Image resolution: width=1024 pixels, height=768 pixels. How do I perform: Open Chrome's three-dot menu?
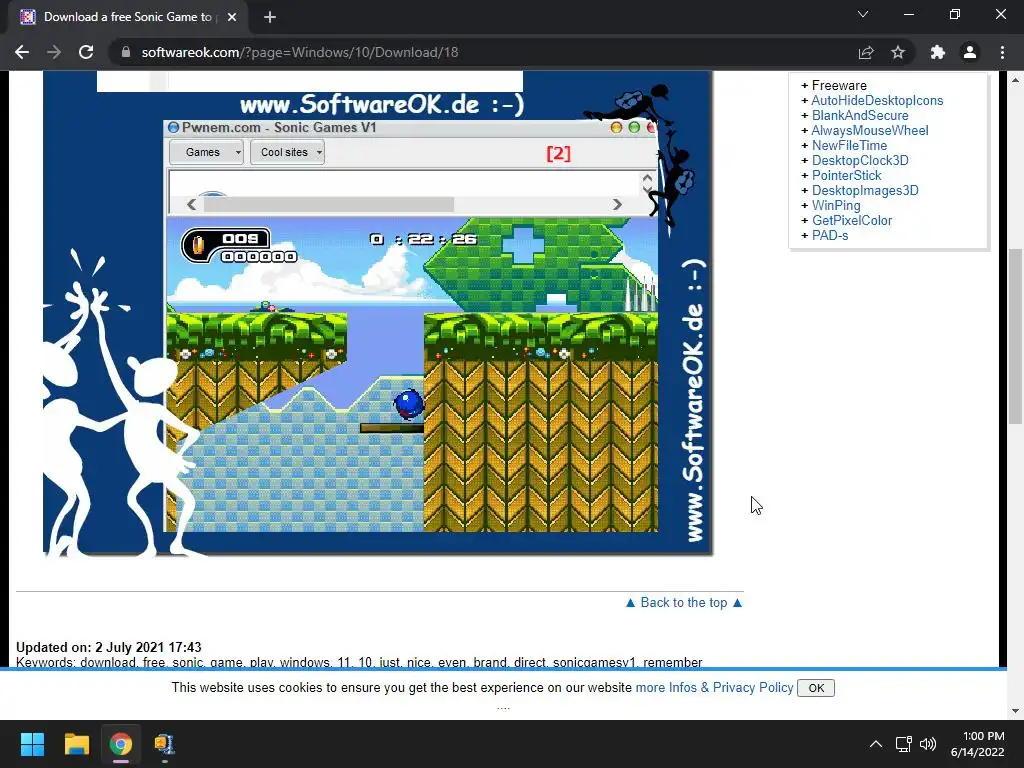tap(1002, 52)
